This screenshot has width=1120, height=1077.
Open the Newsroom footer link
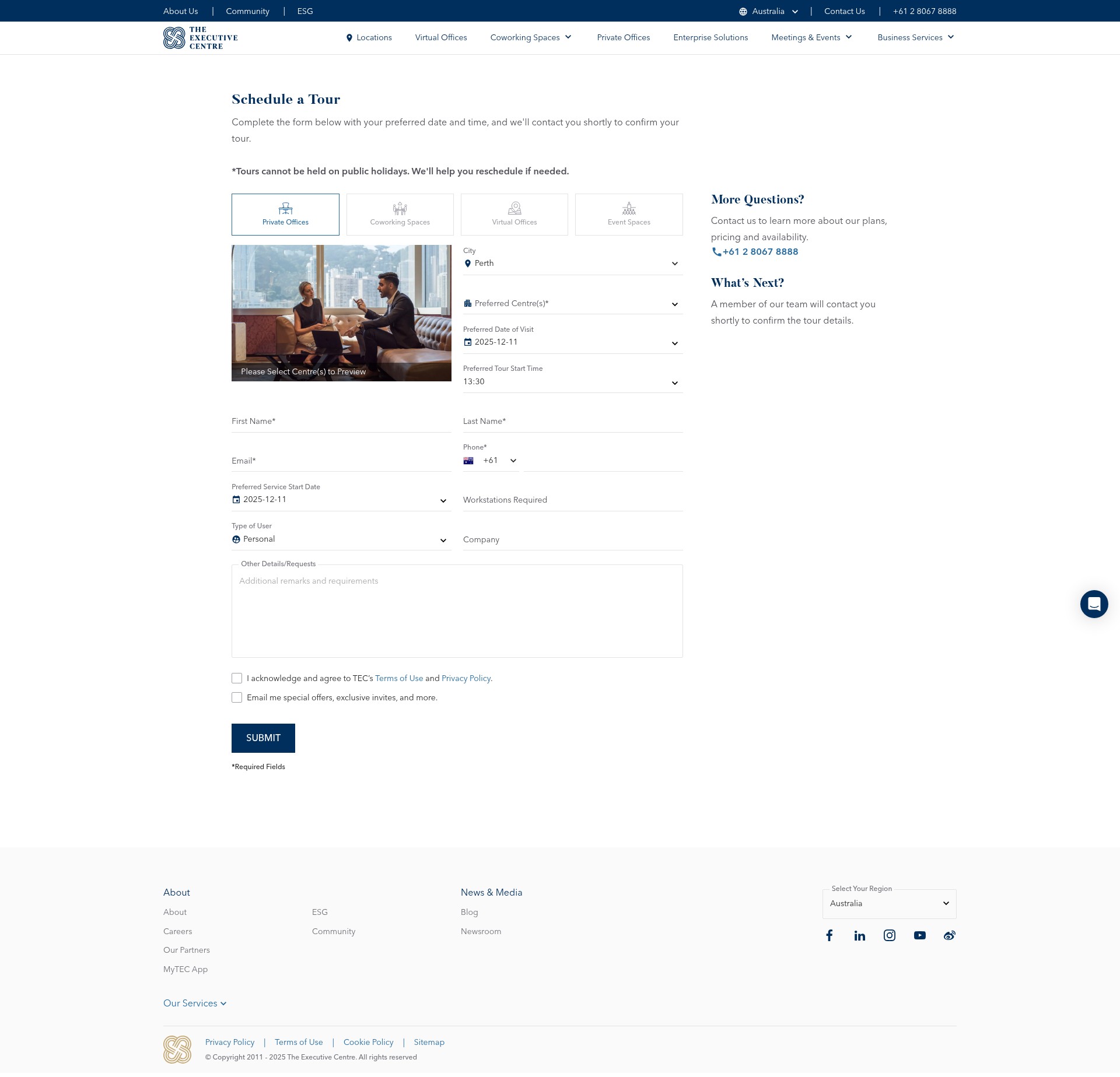point(481,932)
